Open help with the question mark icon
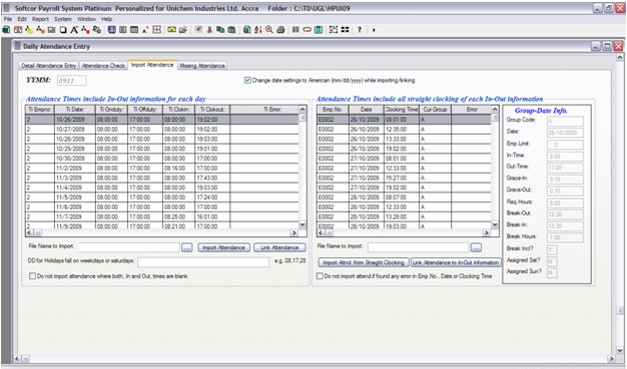Image resolution: width=627 pixels, height=369 pixels. click(359, 30)
